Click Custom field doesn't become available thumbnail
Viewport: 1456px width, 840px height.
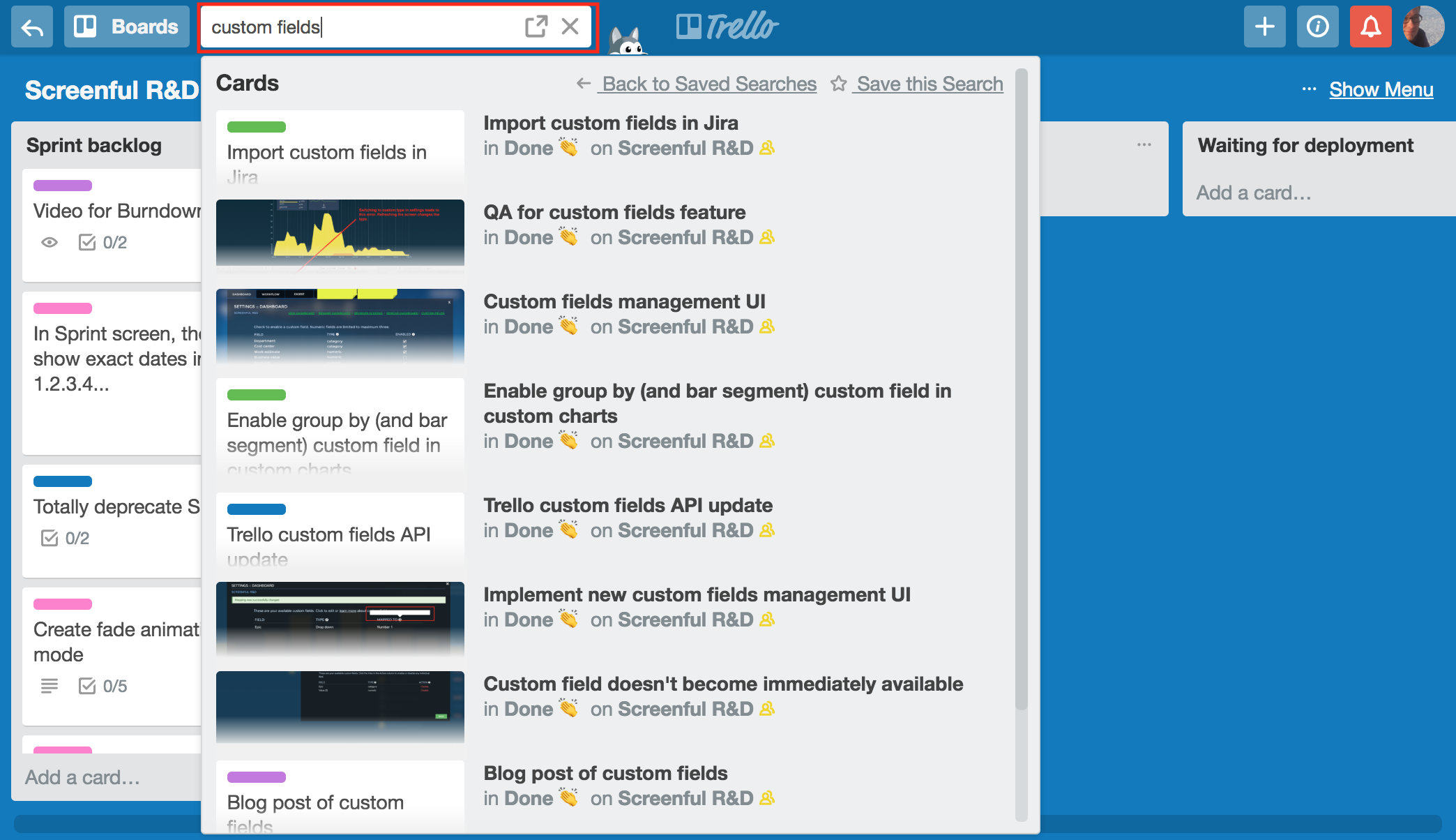click(340, 706)
